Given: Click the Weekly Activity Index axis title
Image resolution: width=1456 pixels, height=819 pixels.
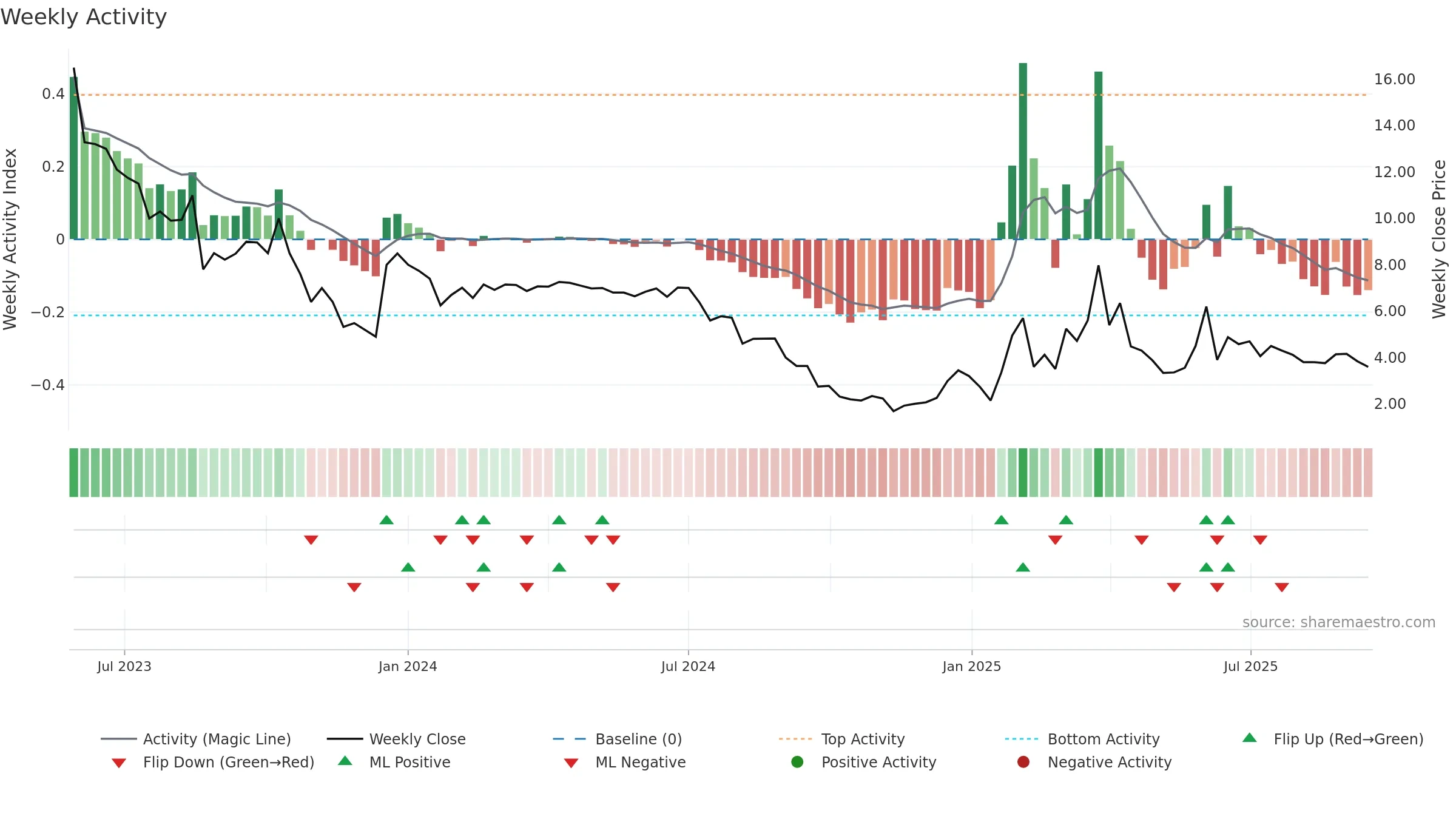Looking at the screenshot, I should [x=10, y=239].
